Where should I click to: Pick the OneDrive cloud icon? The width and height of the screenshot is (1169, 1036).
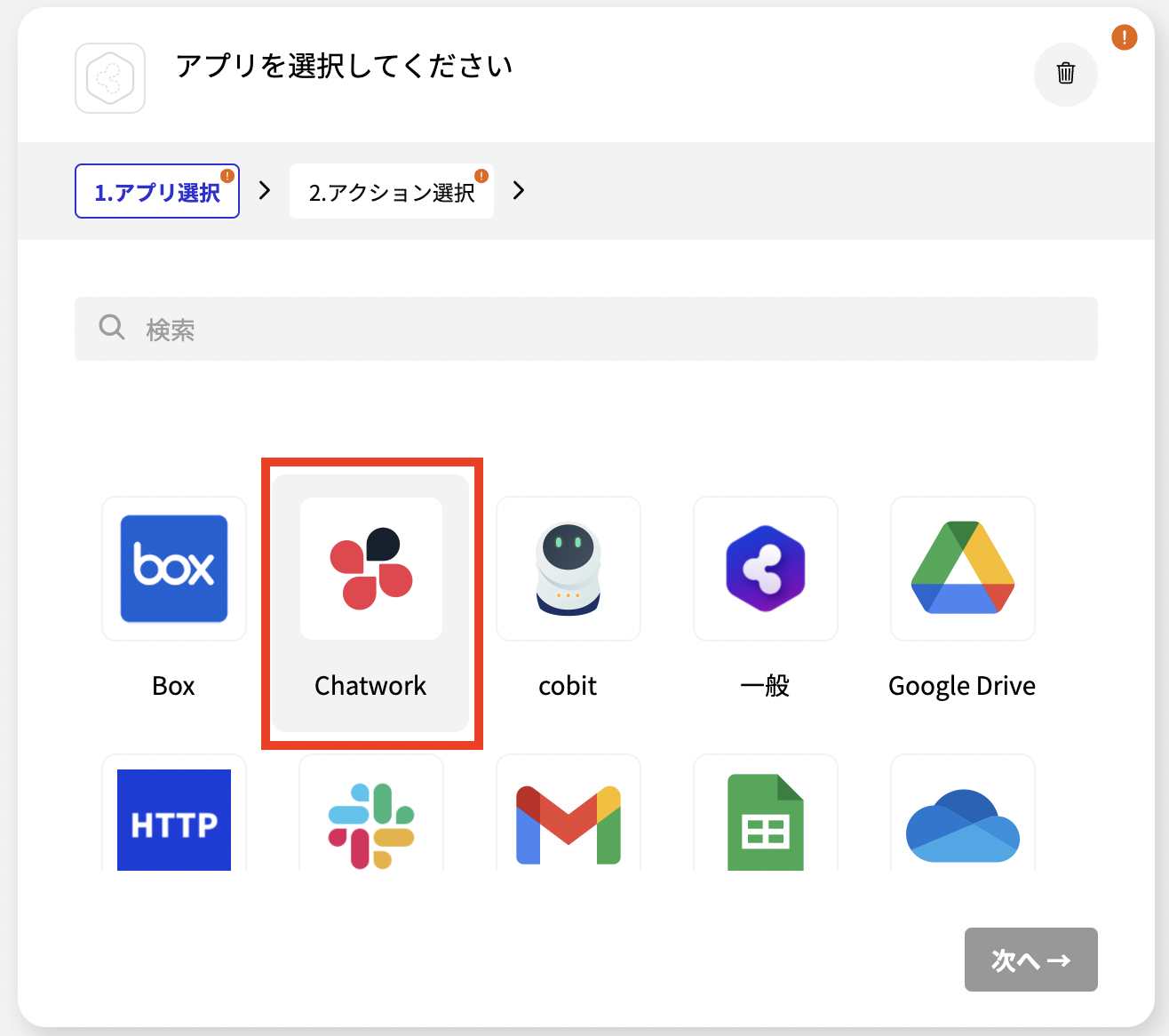963,826
